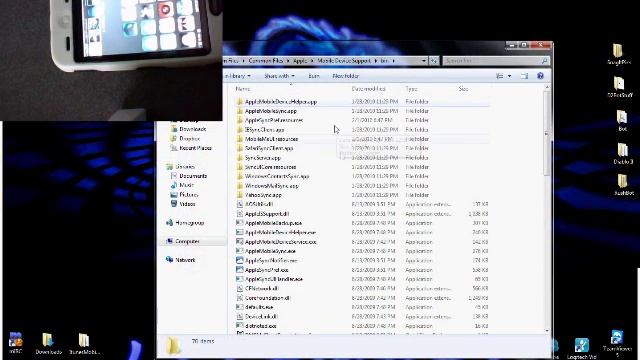The image size is (640, 360).
Task: Select the DeviceLink.dll file
Action: (x=261, y=317)
